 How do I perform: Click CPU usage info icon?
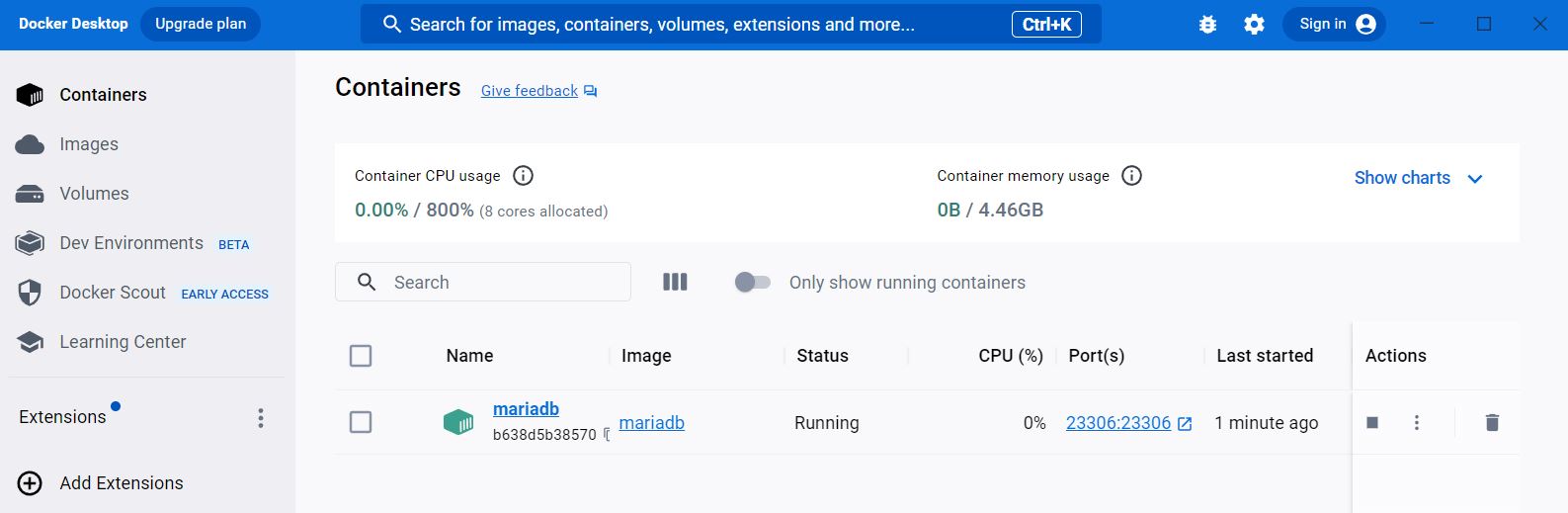[524, 176]
